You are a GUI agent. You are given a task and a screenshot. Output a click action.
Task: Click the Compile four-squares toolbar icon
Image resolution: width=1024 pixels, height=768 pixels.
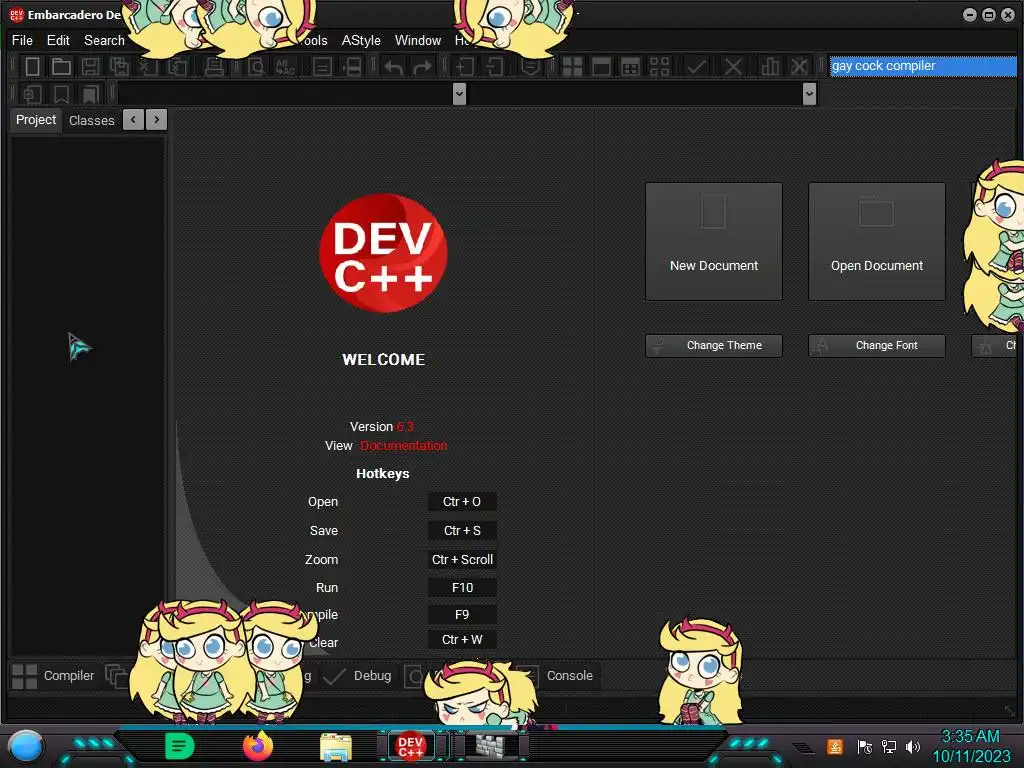coord(572,66)
